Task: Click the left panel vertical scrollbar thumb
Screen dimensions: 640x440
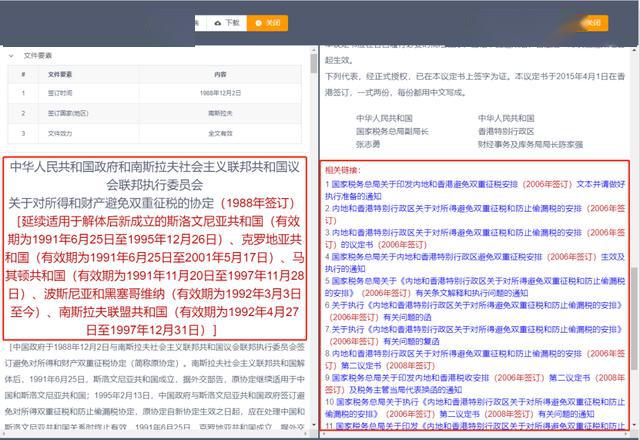Action: tap(313, 63)
